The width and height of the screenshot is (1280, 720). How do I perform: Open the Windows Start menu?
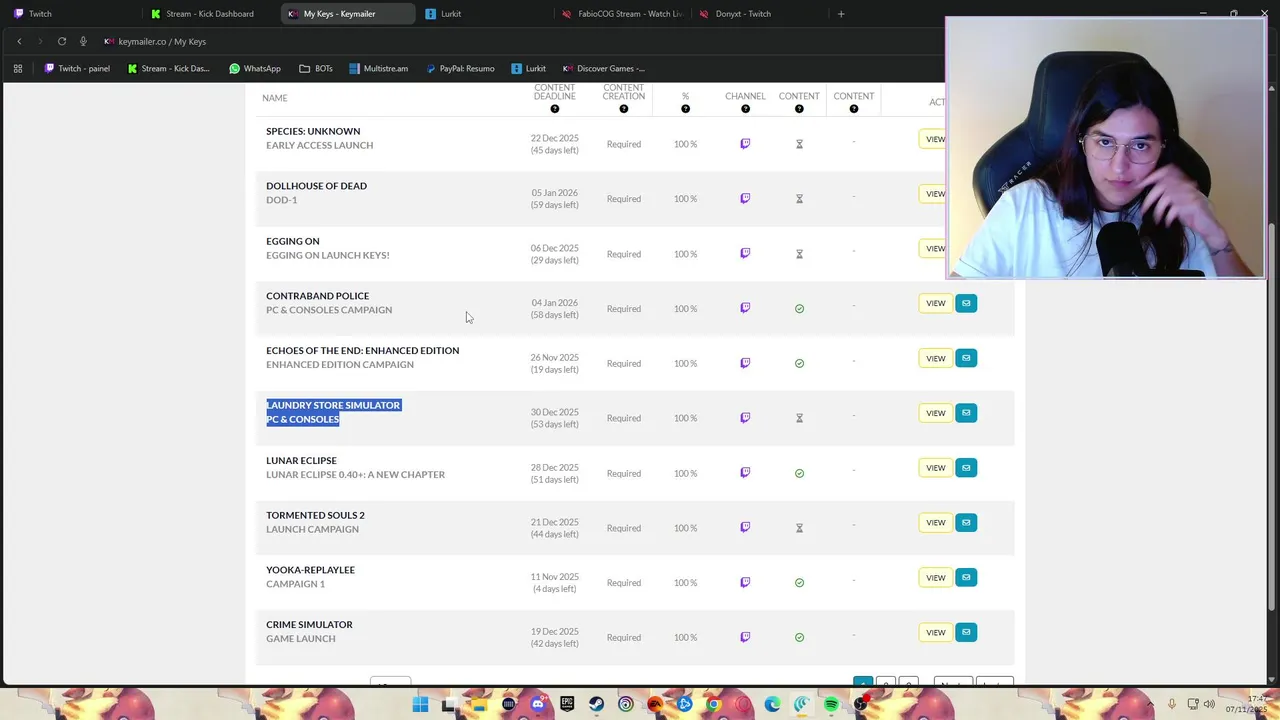tap(420, 704)
